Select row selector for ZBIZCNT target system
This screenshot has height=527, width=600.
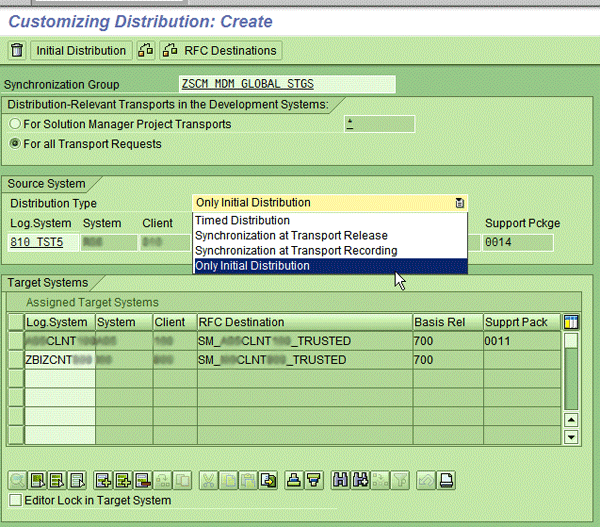point(16,360)
